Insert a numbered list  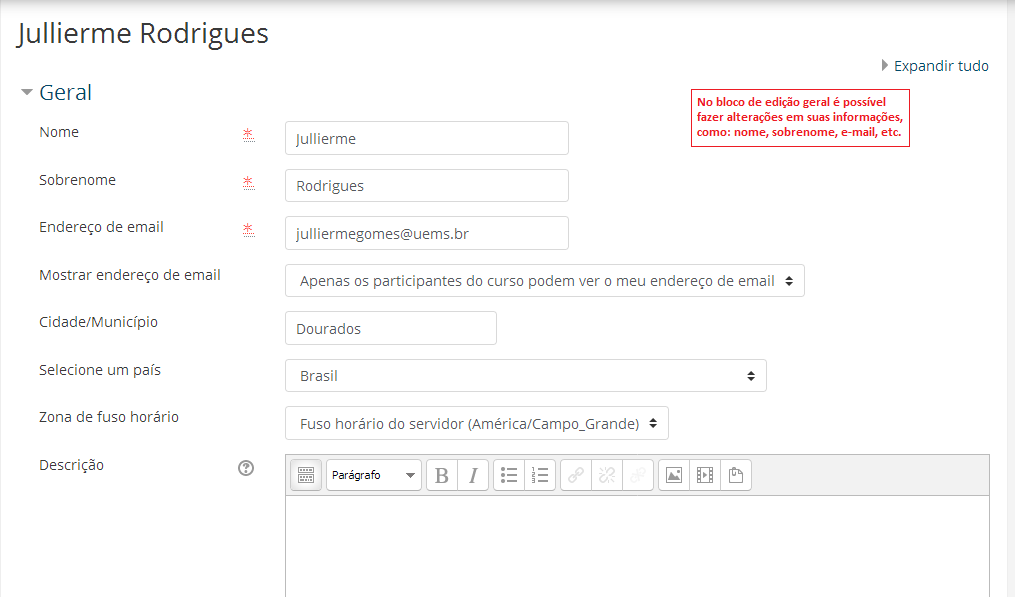(540, 475)
